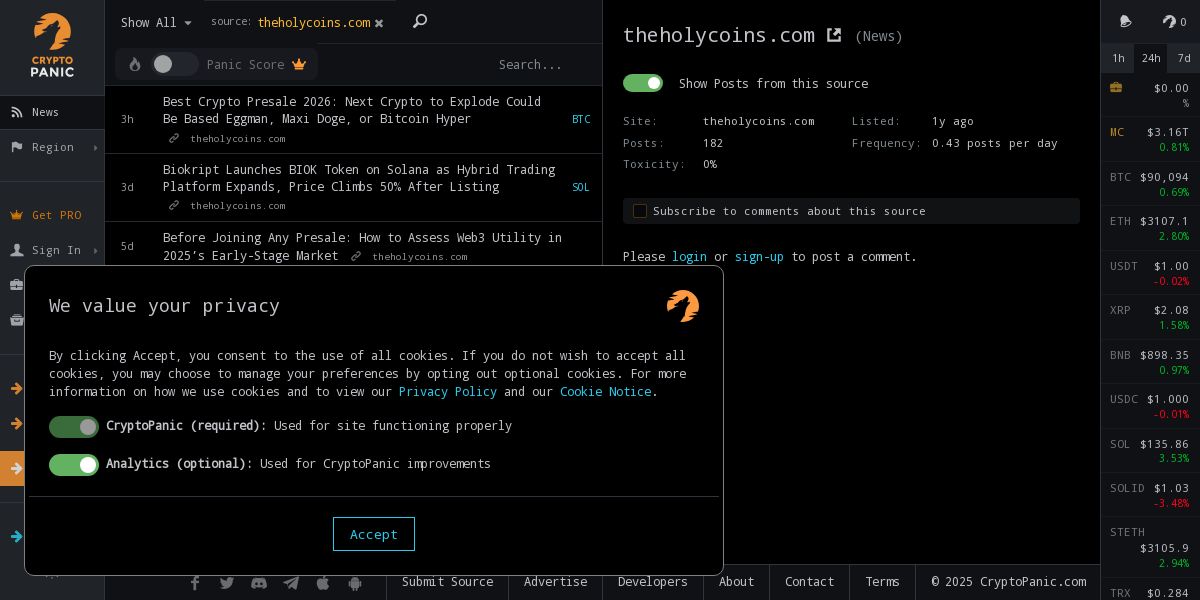Image resolution: width=1200 pixels, height=600 pixels.
Task: Open the Show All filter dropdown
Action: tap(156, 22)
